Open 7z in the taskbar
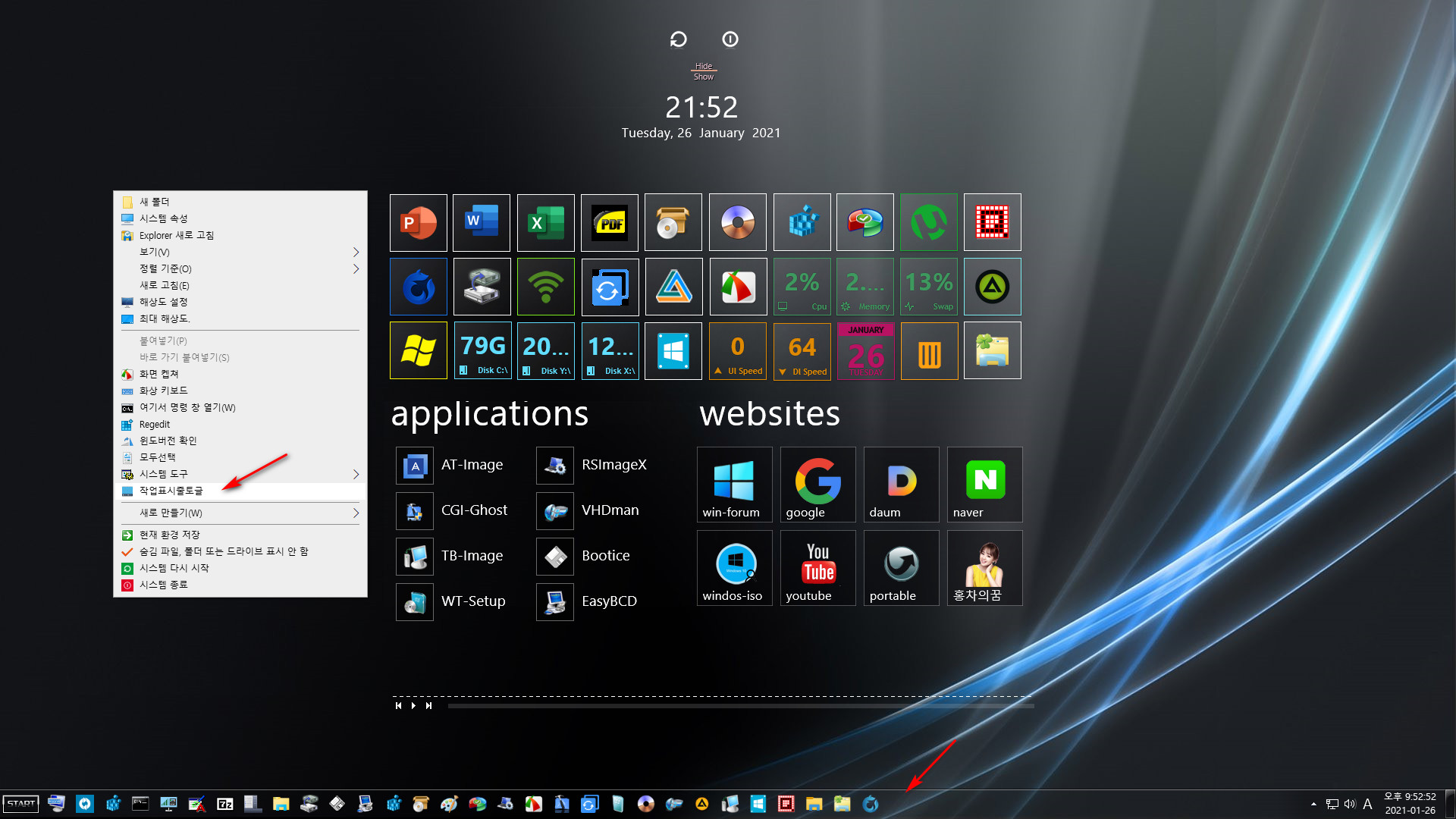Viewport: 1456px width, 819px height. coord(225,804)
